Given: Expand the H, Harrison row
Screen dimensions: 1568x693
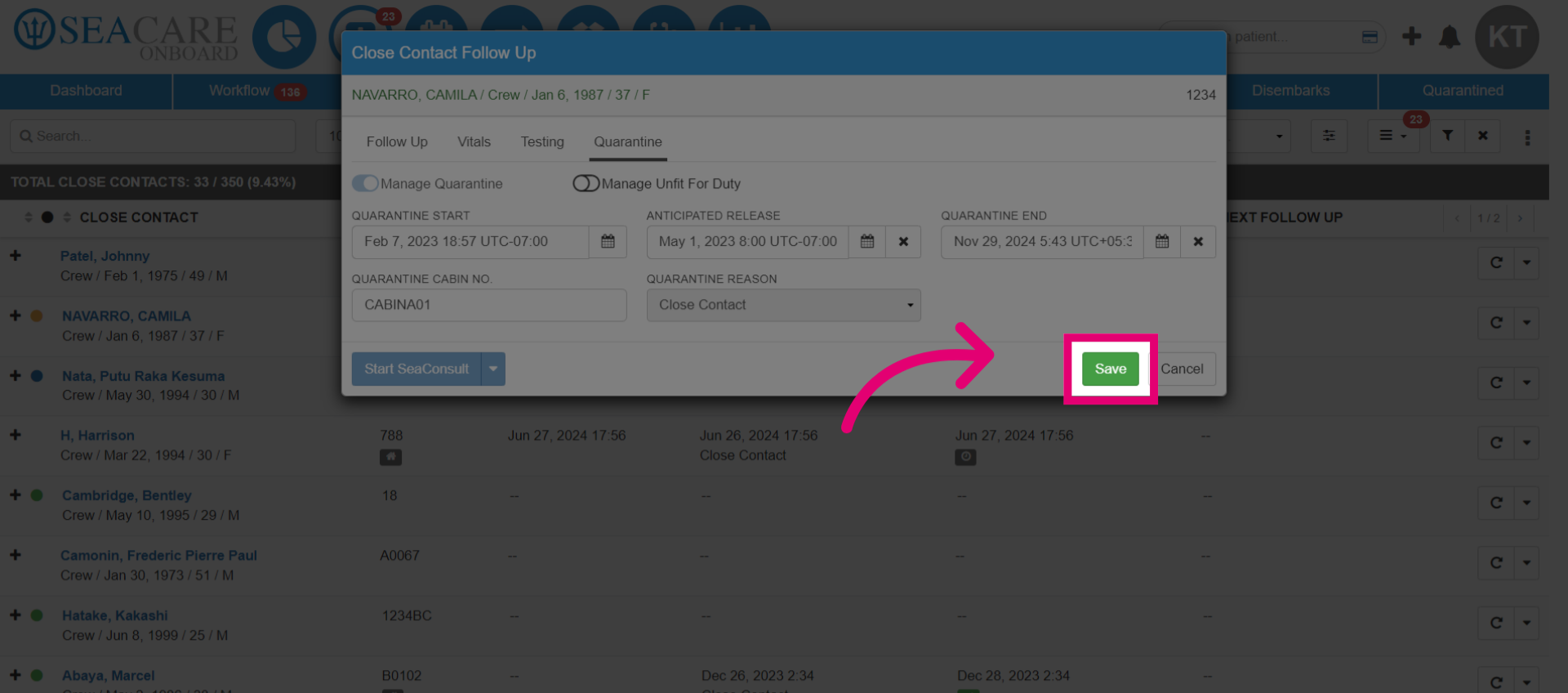Looking at the screenshot, I should [x=16, y=435].
